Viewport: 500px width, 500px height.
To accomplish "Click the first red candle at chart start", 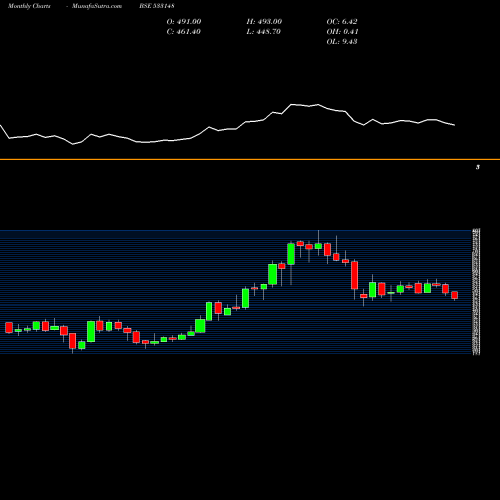I will [9, 327].
